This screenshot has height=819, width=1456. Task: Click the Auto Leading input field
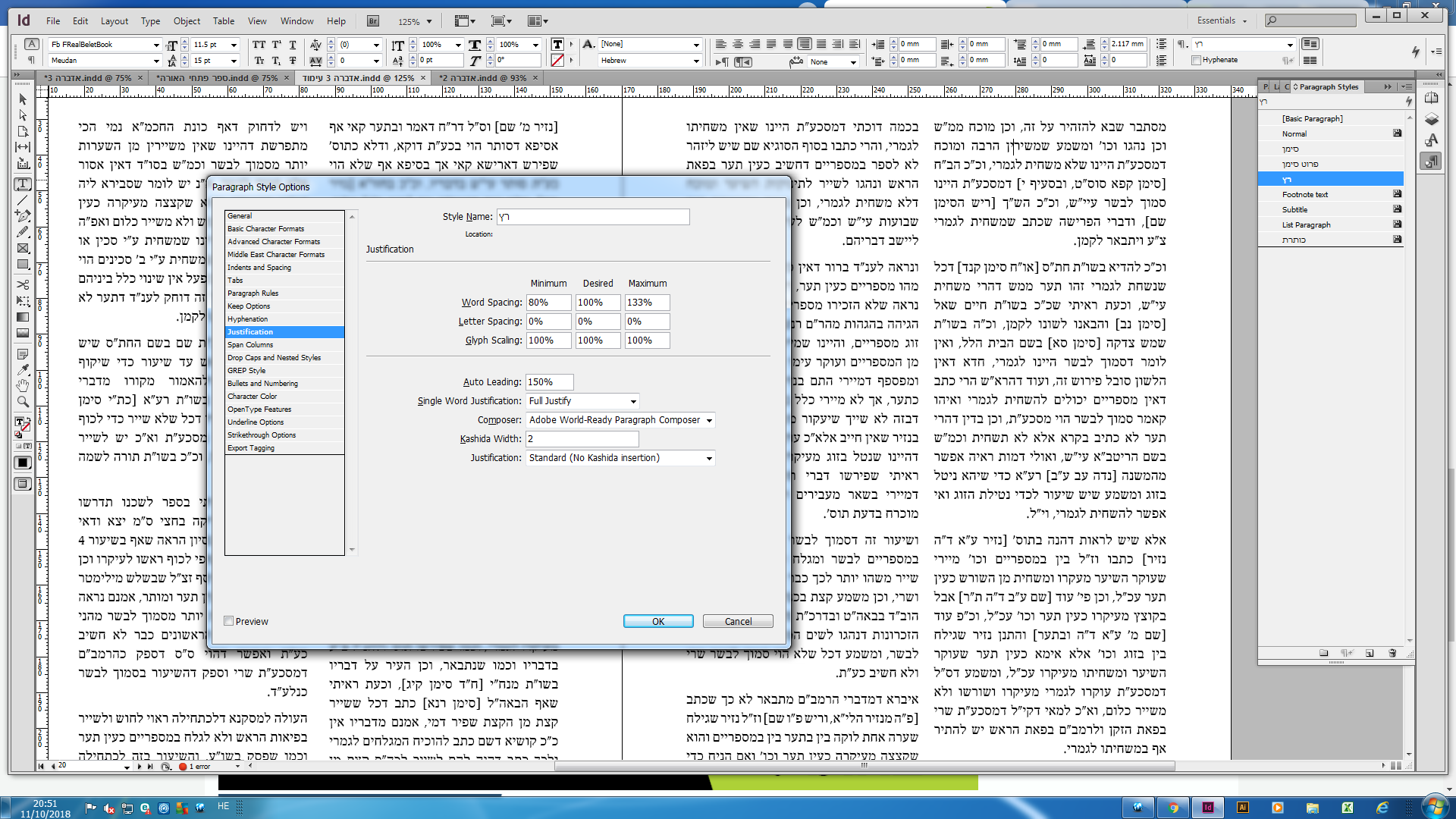(x=549, y=382)
